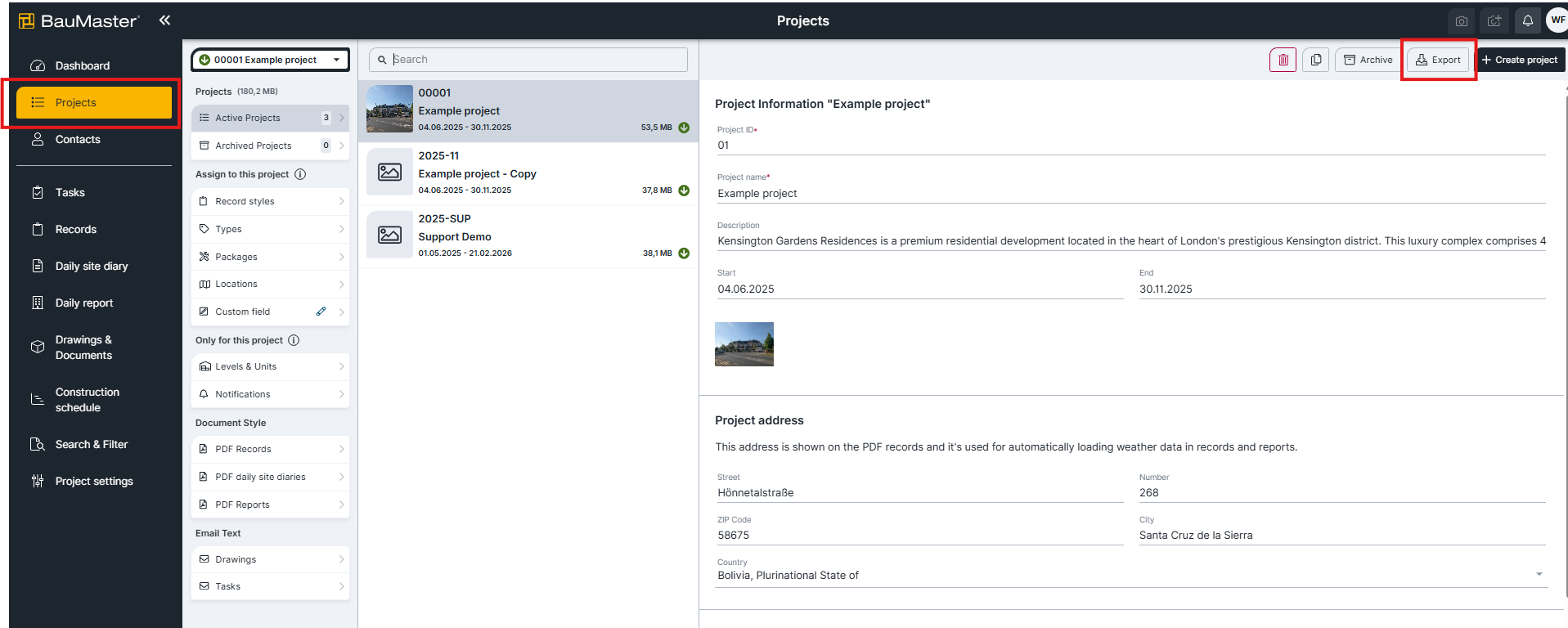Open the Country dropdown

(1539, 575)
